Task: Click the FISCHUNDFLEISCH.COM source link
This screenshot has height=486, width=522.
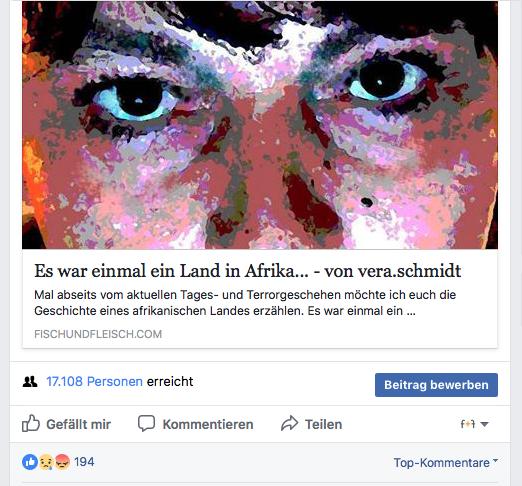Action: 98,334
